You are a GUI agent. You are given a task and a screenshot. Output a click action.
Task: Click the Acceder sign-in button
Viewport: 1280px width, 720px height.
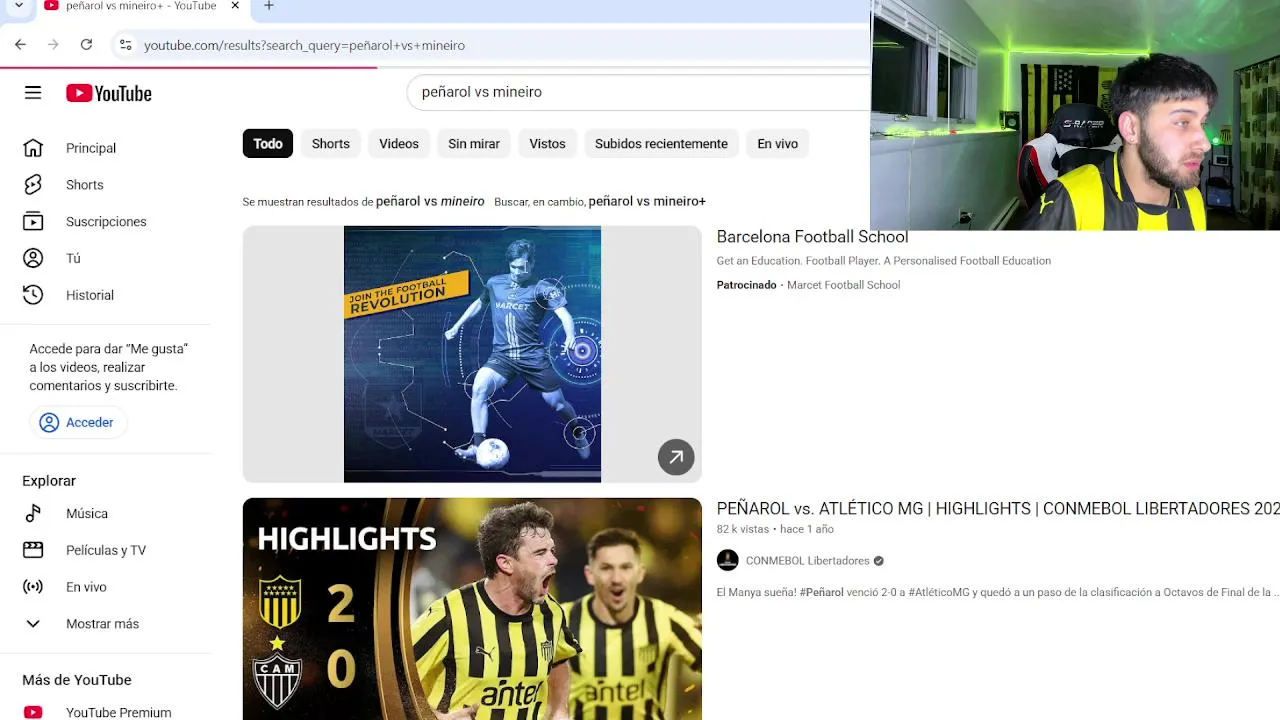coord(76,423)
